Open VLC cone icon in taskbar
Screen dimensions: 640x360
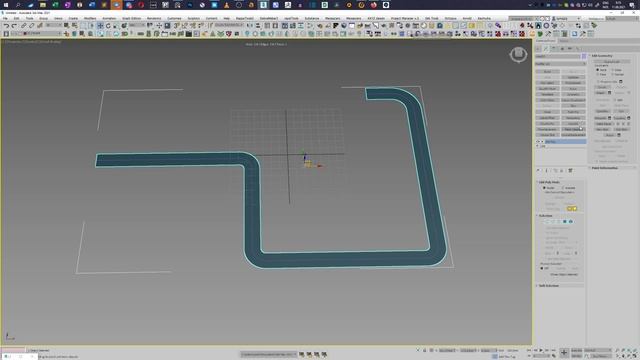click(x=227, y=5)
